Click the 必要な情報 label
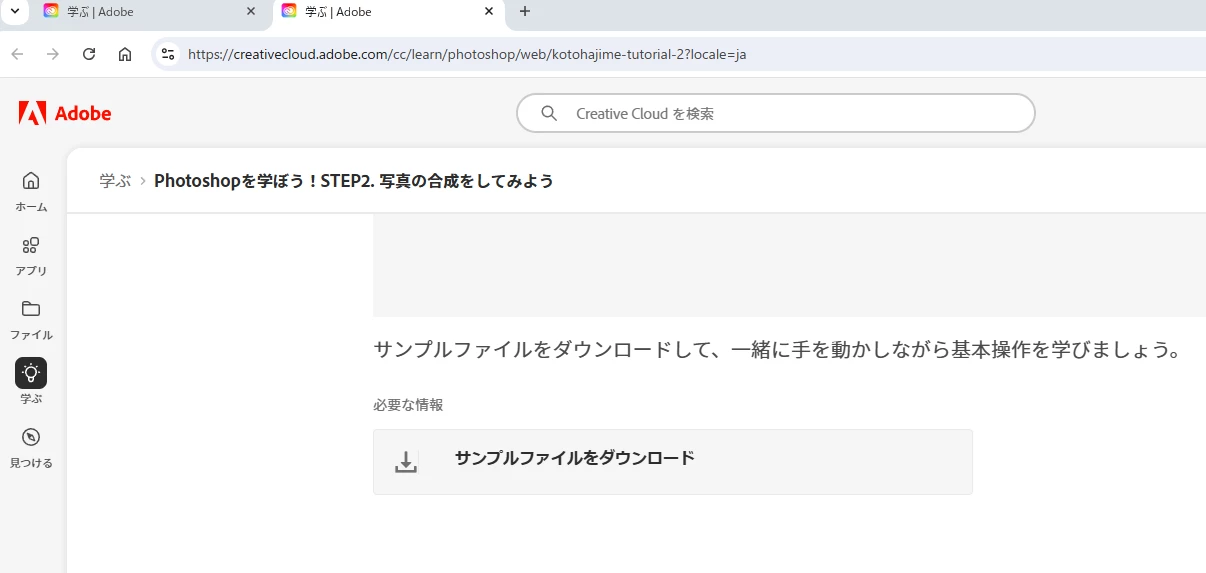This screenshot has height=573, width=1206. 408,405
